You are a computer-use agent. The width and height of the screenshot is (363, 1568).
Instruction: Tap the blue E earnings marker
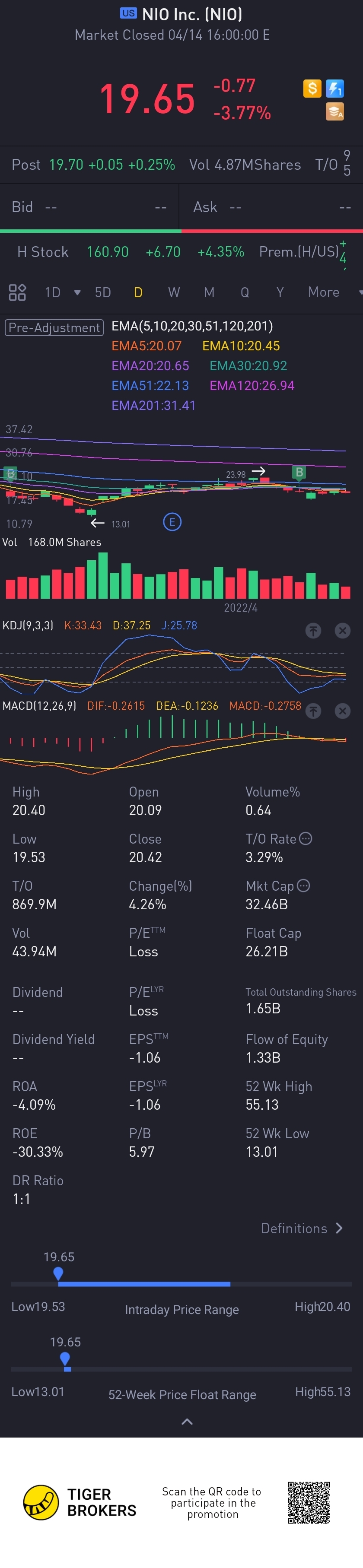coord(172,522)
